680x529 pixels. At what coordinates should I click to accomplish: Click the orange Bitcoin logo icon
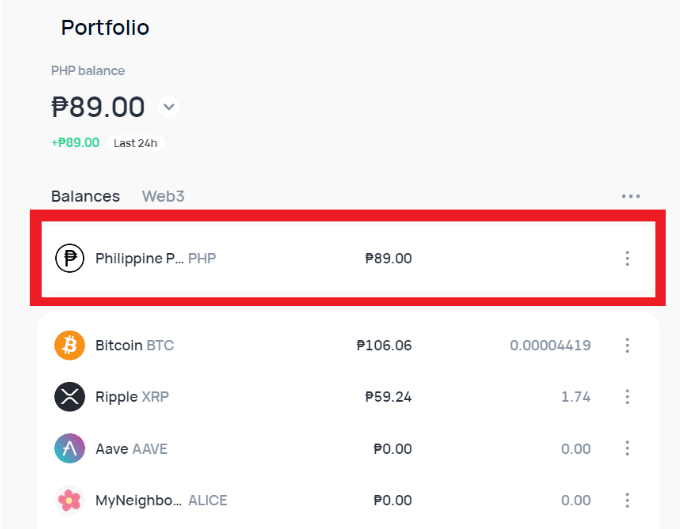(70, 345)
